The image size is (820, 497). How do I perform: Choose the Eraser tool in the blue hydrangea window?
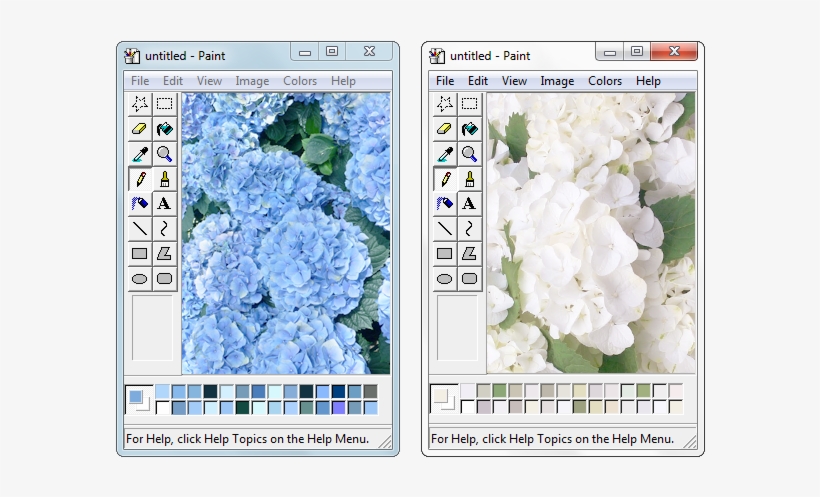click(140, 129)
